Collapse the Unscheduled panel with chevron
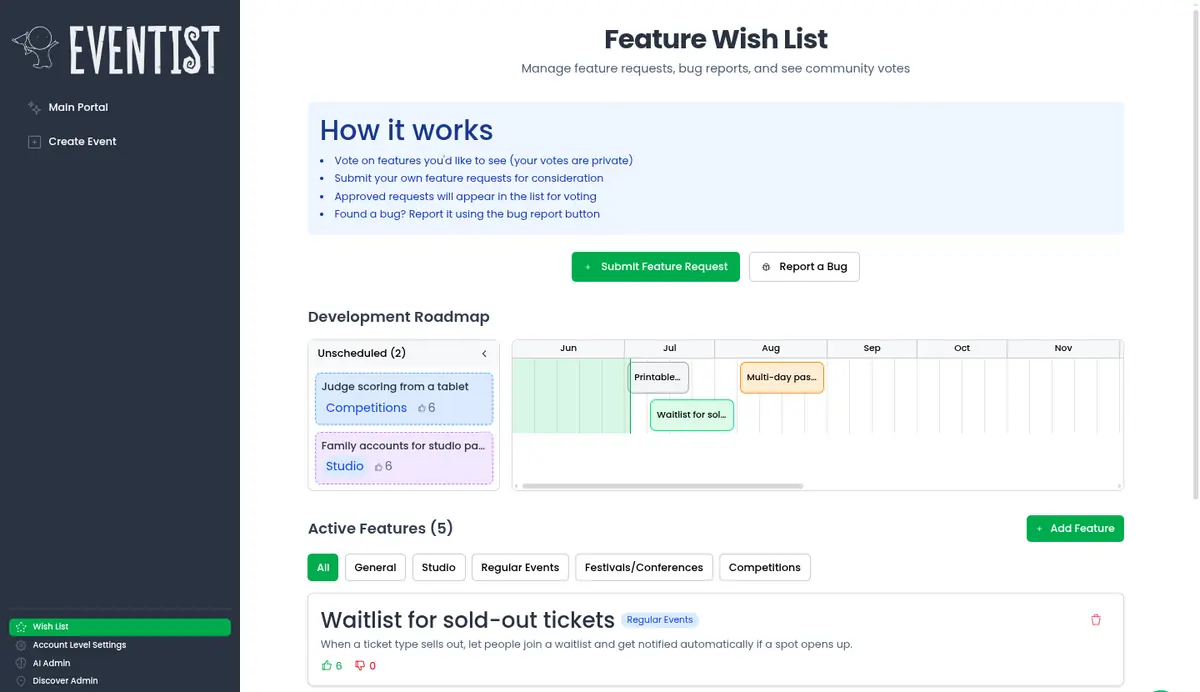 pos(484,353)
